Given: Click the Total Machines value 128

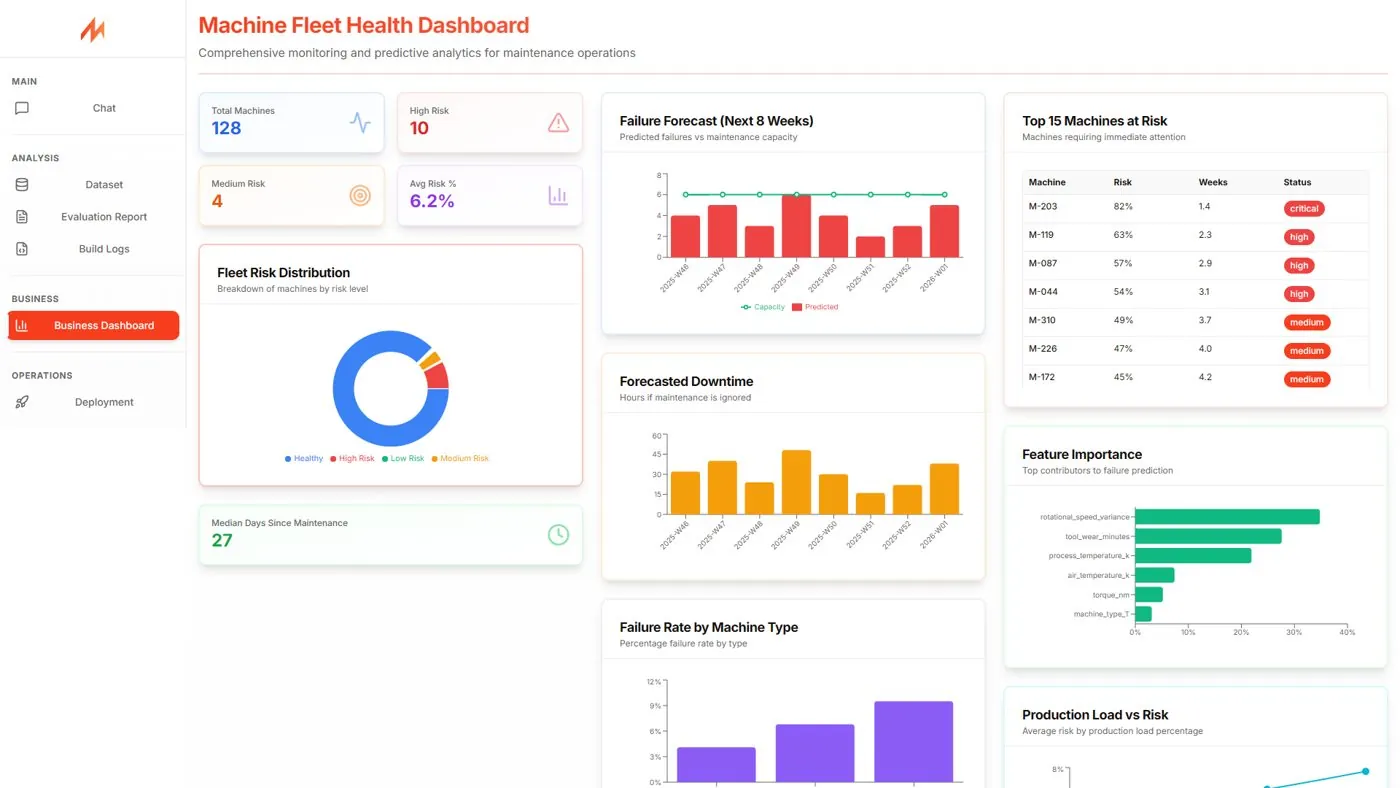Looking at the screenshot, I should pyautogui.click(x=226, y=128).
